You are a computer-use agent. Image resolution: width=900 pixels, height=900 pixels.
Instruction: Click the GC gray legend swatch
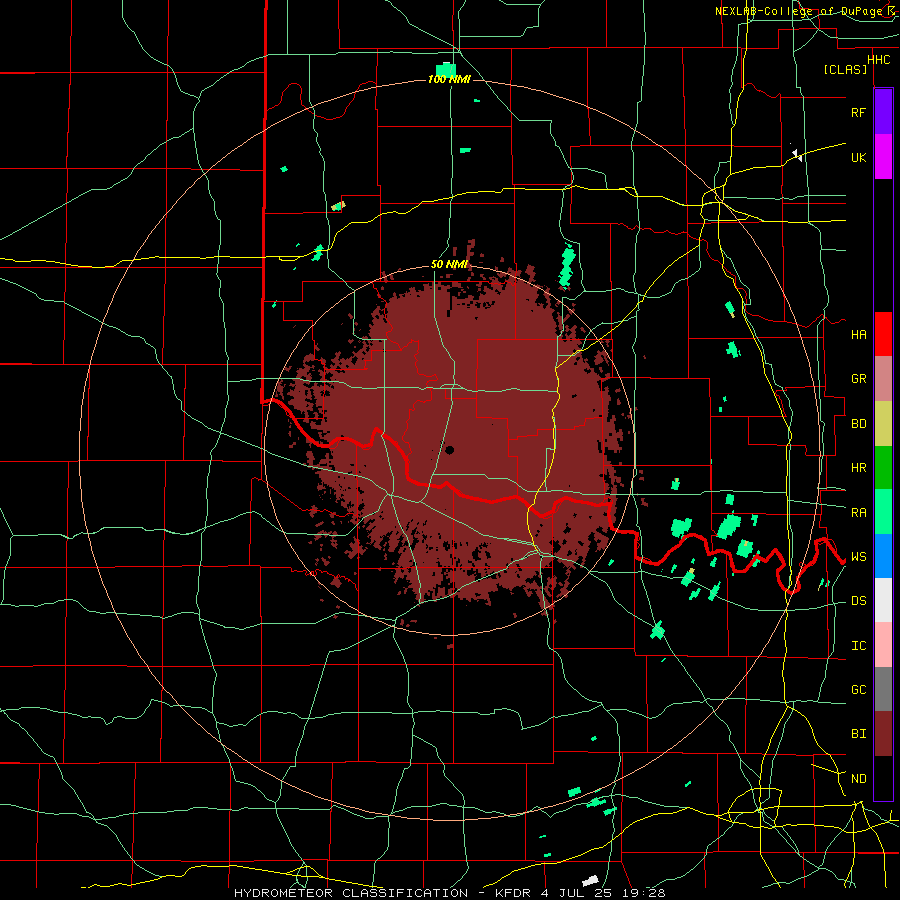coord(883,689)
